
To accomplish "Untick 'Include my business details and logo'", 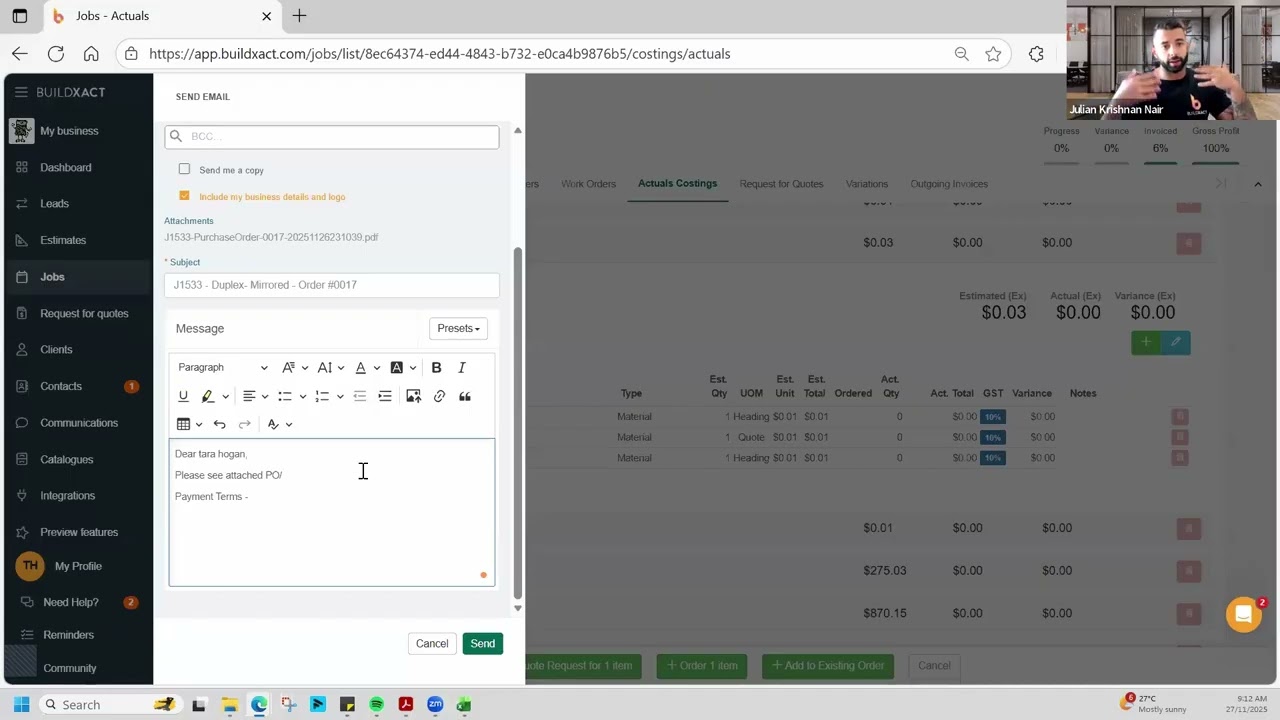I will point(184,196).
